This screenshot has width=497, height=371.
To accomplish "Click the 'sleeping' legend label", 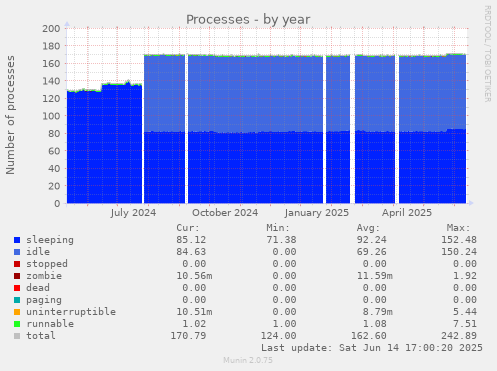I will pos(50,240).
